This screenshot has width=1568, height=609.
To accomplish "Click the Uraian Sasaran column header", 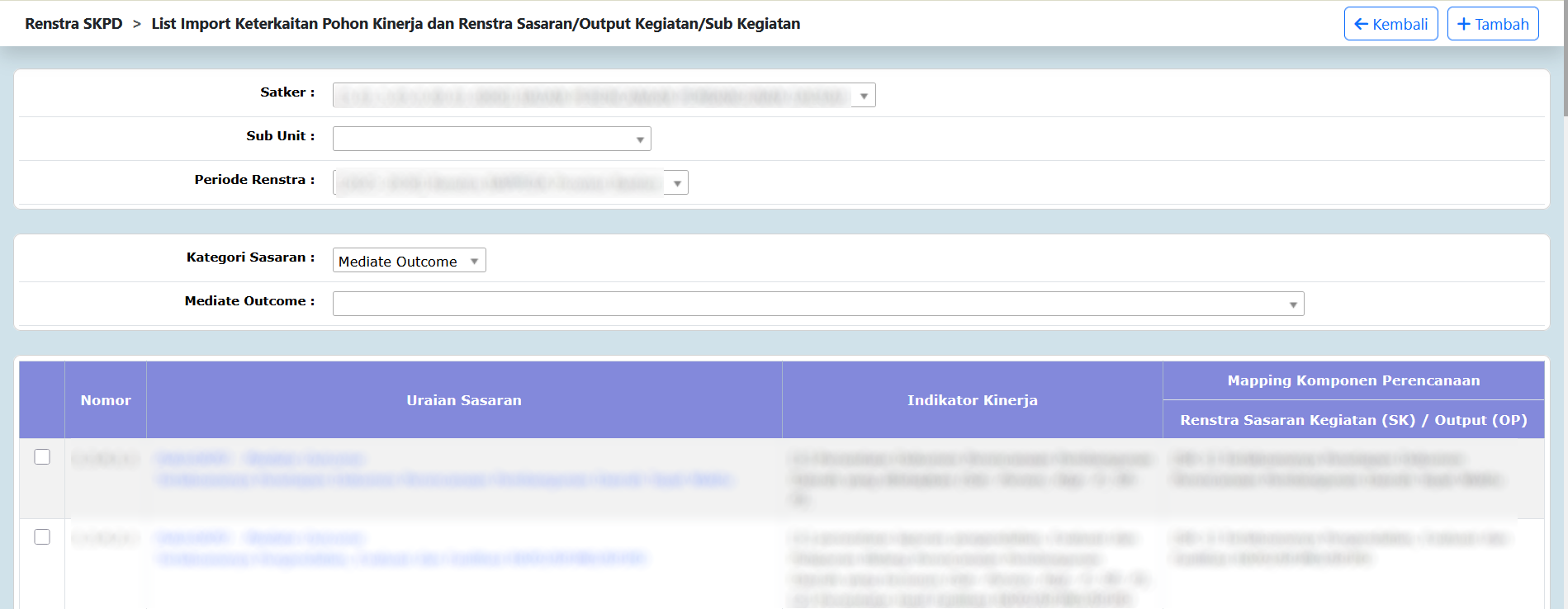I will (464, 400).
